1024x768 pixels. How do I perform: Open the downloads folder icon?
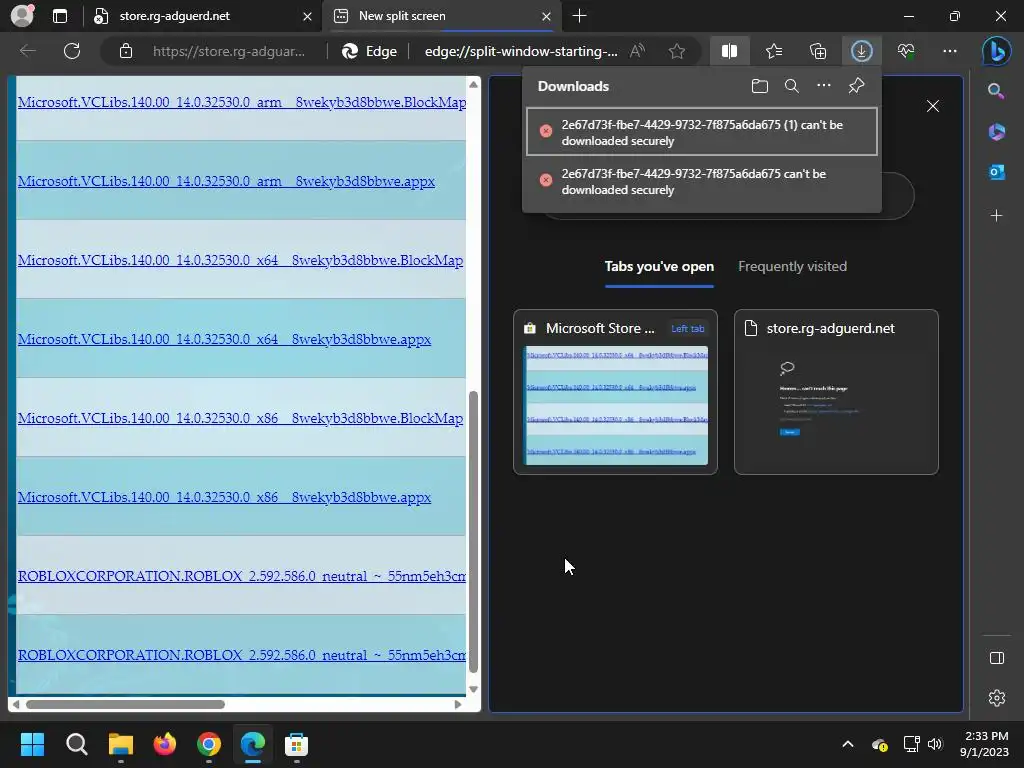(760, 86)
